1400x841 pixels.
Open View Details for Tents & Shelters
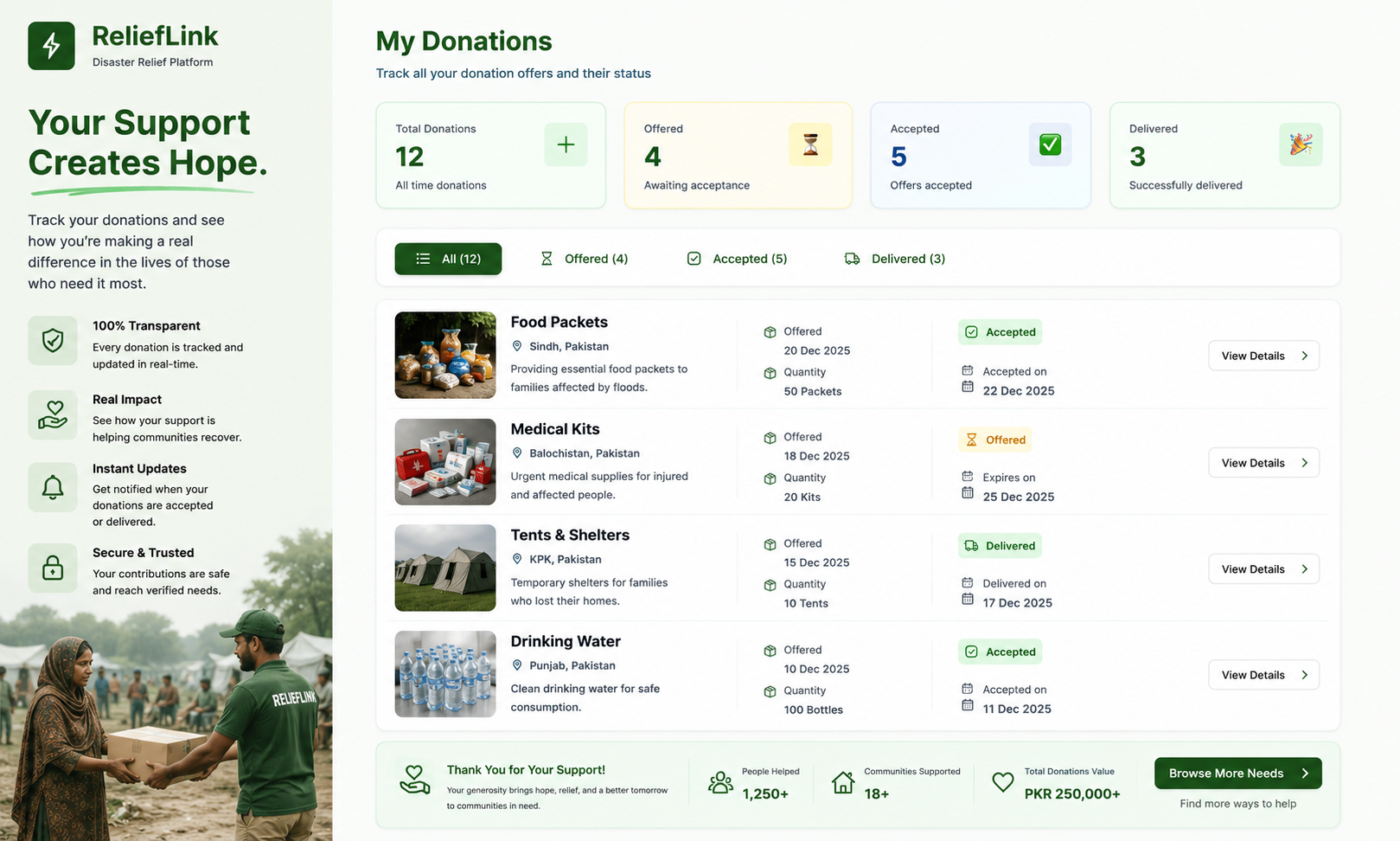point(1263,568)
